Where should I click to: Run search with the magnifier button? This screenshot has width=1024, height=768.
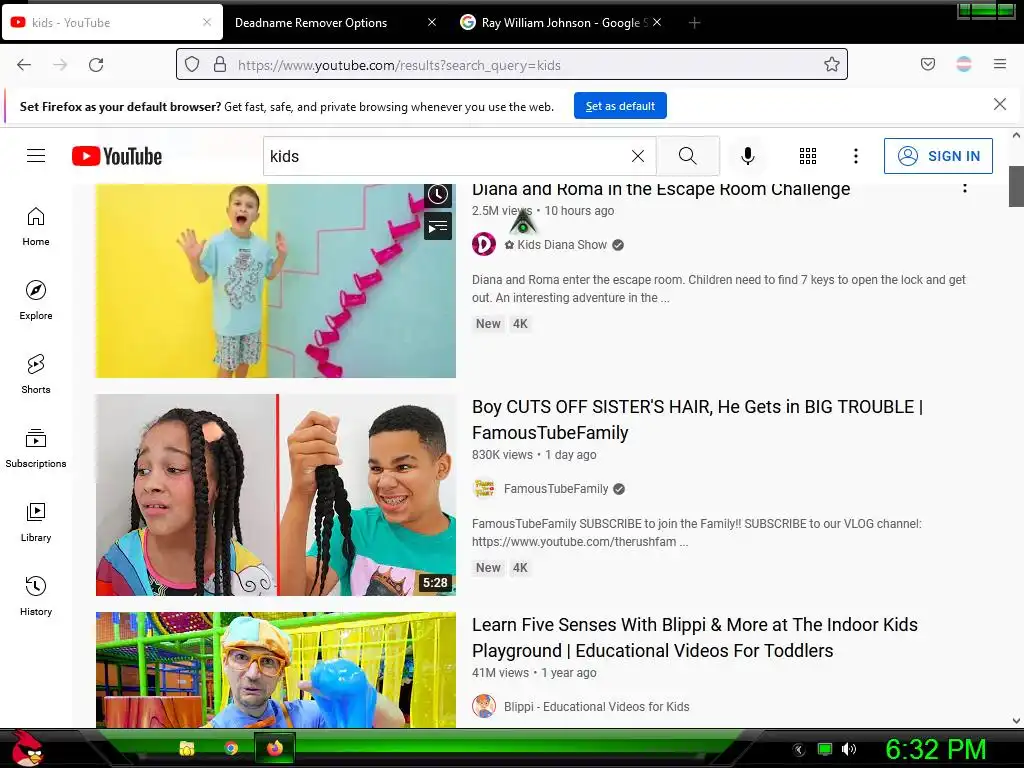click(x=688, y=156)
